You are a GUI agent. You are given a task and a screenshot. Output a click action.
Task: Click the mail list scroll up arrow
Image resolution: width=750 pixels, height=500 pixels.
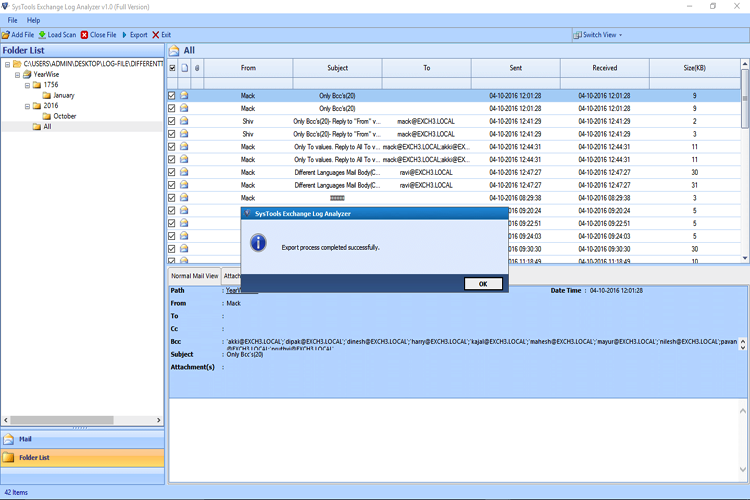pyautogui.click(x=745, y=64)
